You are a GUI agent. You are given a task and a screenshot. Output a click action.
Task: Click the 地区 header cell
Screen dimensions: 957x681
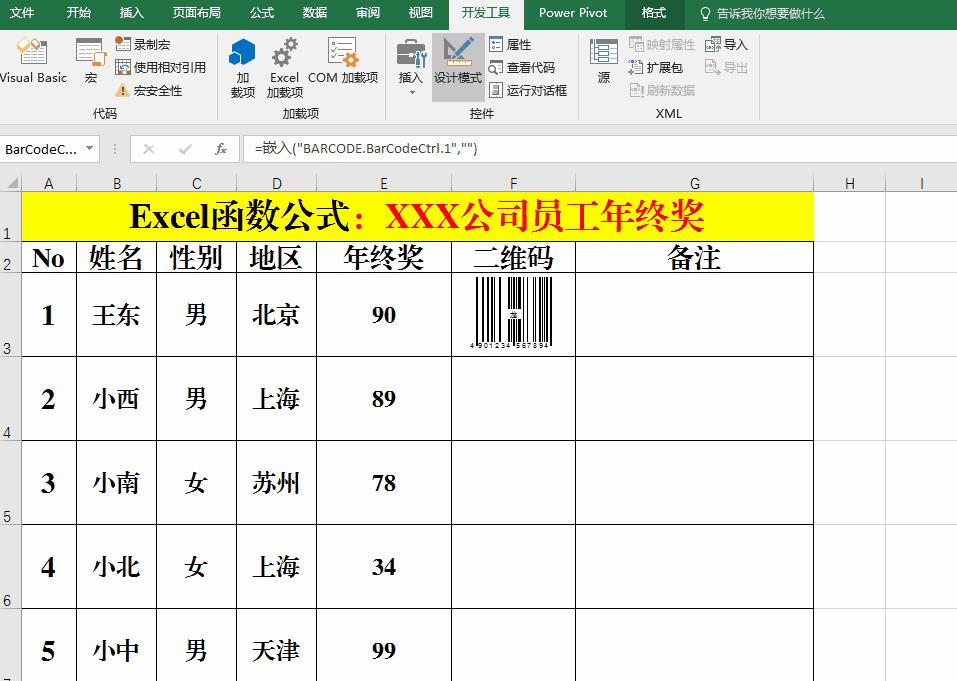[276, 258]
